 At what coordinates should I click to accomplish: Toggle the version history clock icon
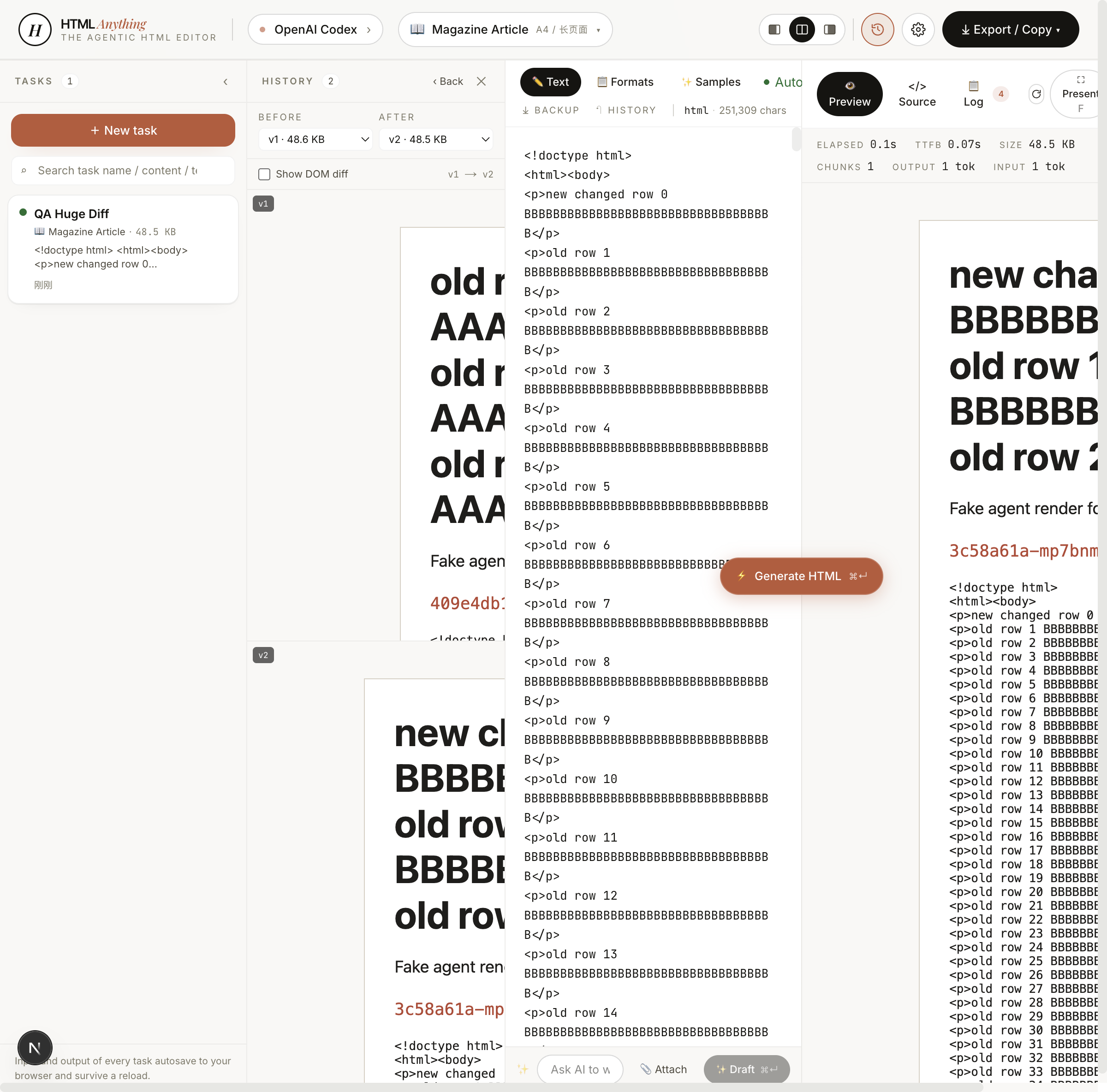click(x=877, y=30)
